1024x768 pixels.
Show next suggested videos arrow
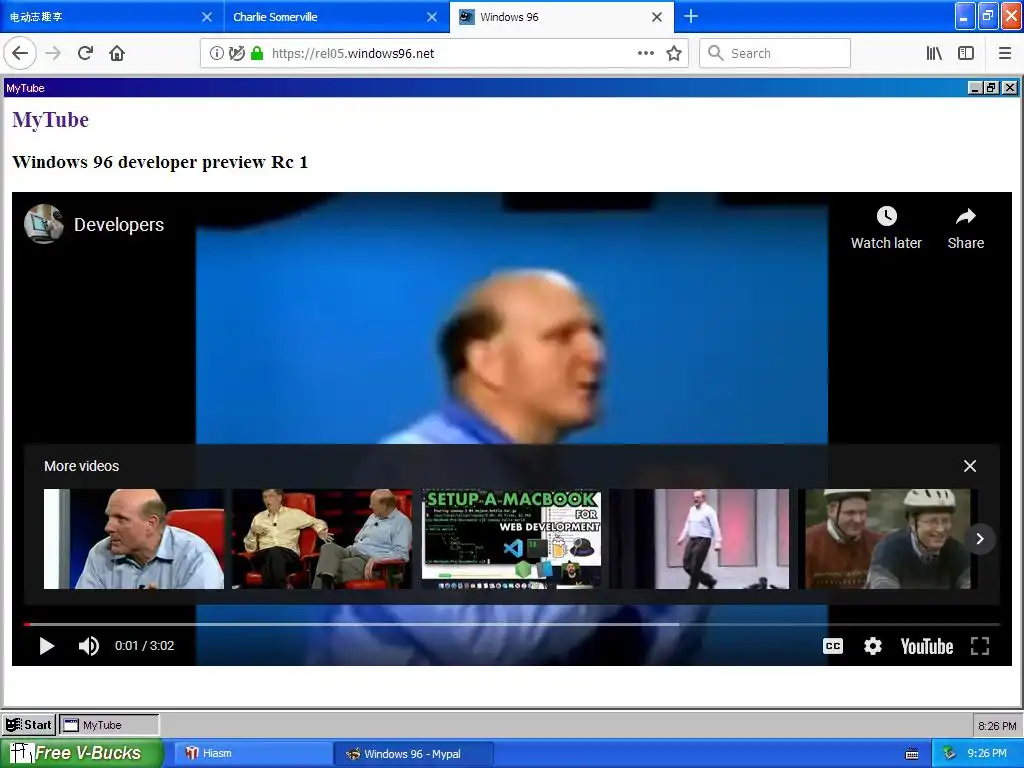(x=980, y=539)
